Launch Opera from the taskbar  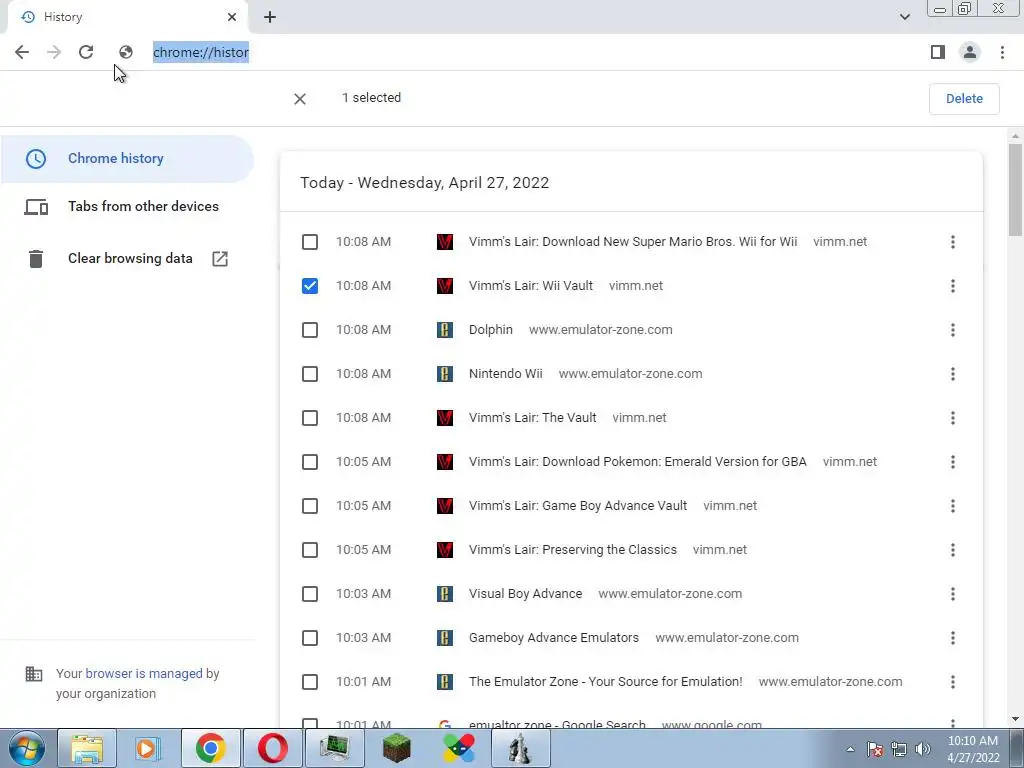coord(272,748)
